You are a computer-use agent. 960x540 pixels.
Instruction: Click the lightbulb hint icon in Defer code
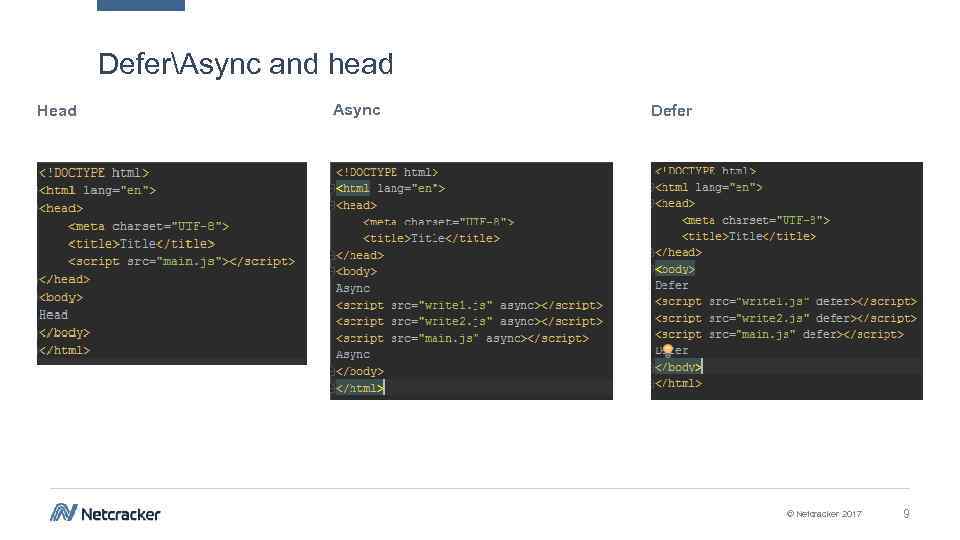[x=667, y=350]
